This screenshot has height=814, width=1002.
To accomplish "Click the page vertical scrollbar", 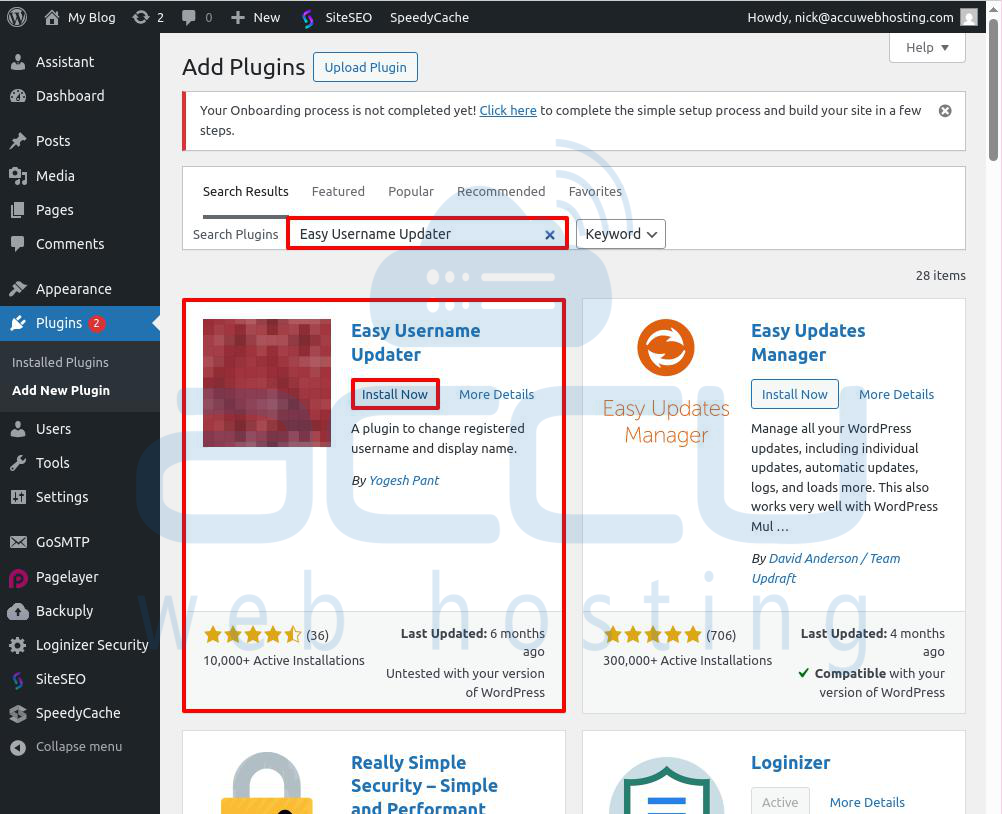I will point(993,89).
